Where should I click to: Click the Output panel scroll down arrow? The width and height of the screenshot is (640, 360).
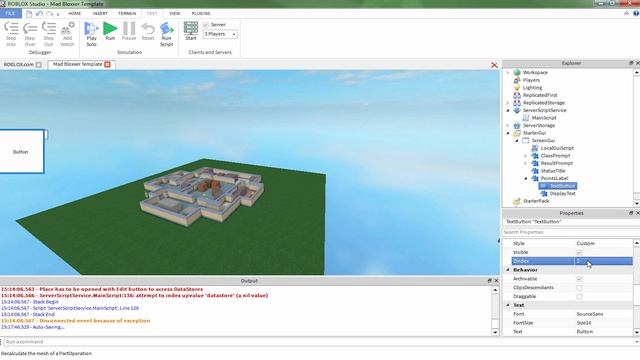point(495,332)
